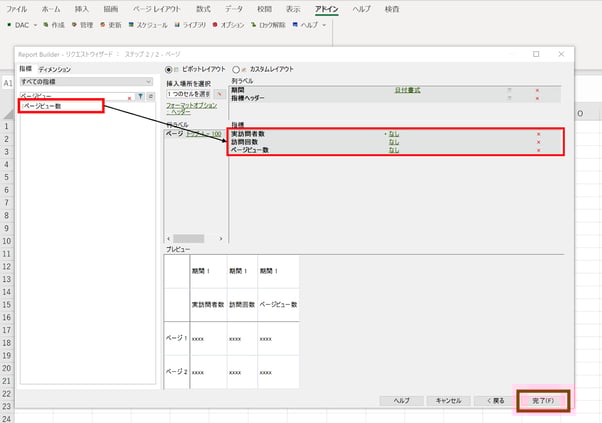Clear the metric search with red X
The image size is (602, 423).
(129, 98)
